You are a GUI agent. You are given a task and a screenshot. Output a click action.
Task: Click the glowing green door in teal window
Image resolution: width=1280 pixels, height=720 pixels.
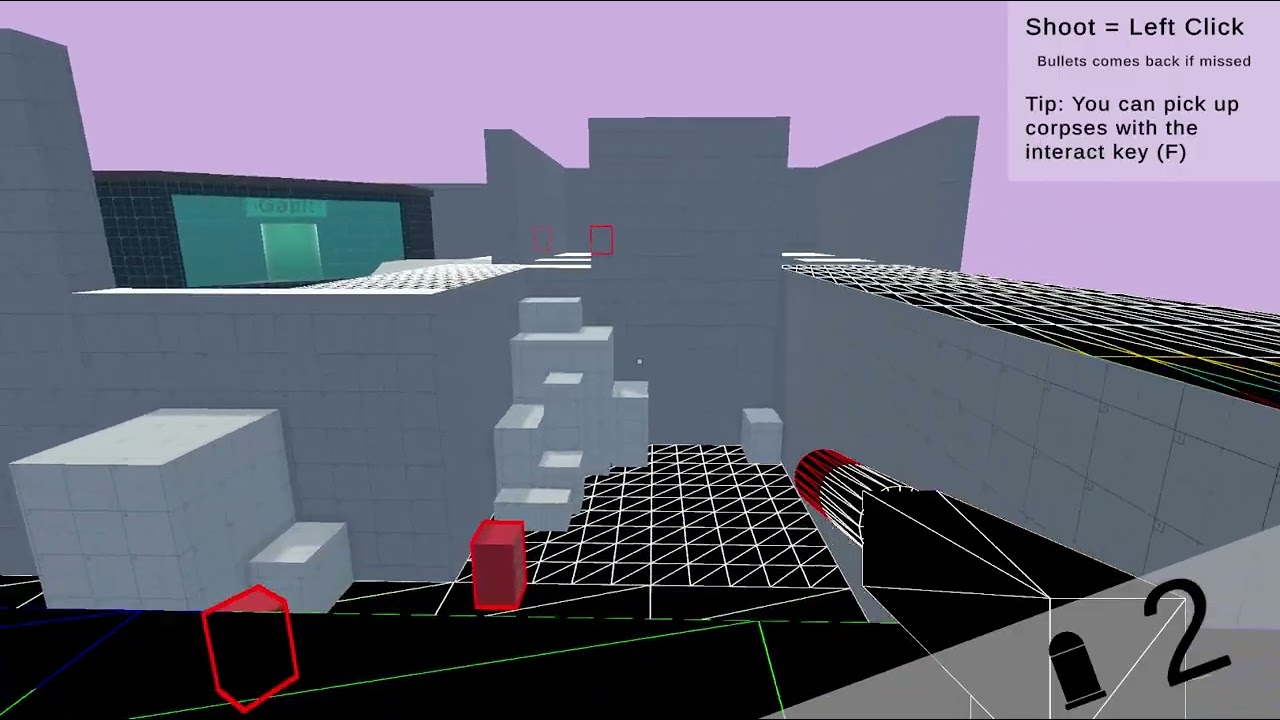pos(291,249)
